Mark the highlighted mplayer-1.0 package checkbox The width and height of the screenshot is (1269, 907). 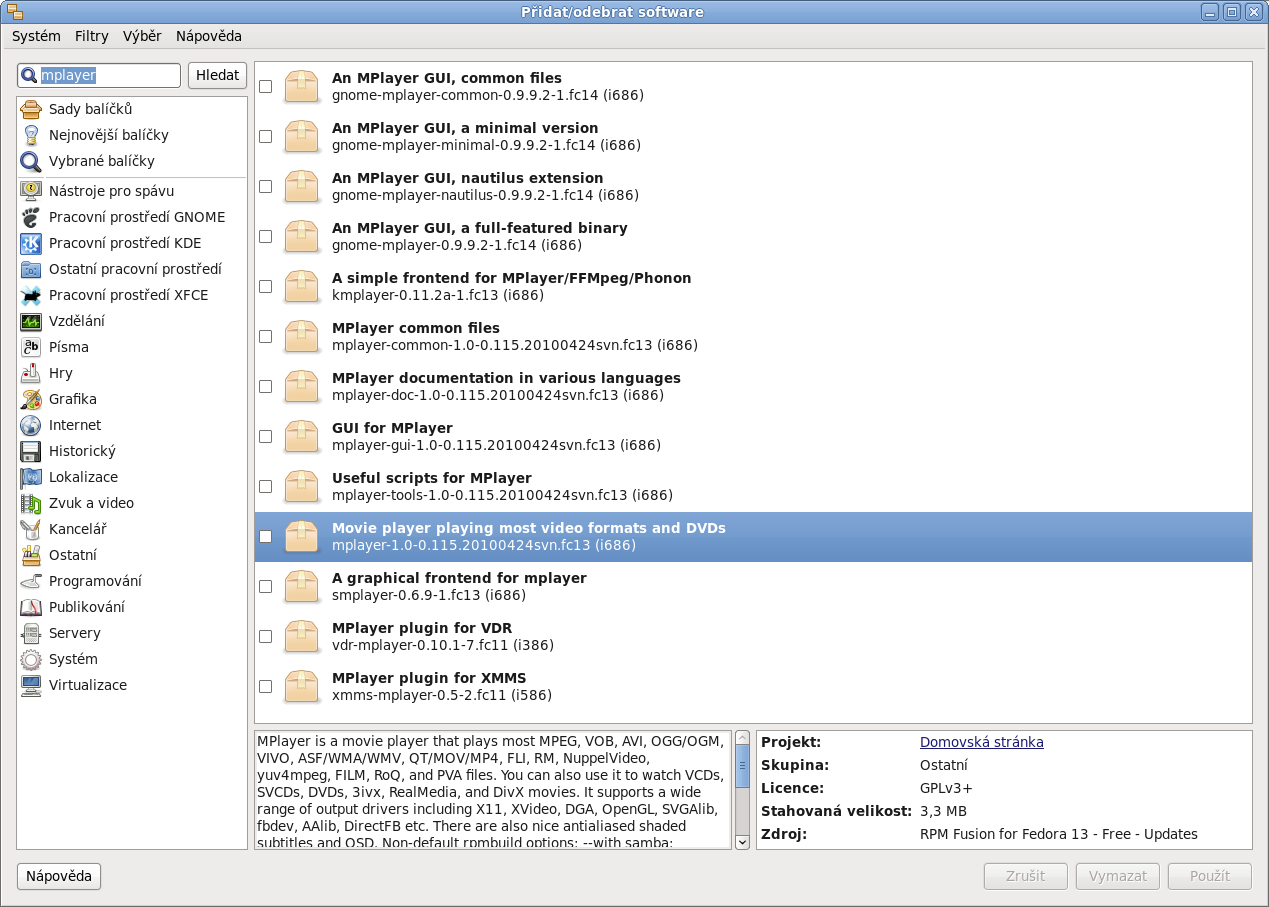point(265,536)
